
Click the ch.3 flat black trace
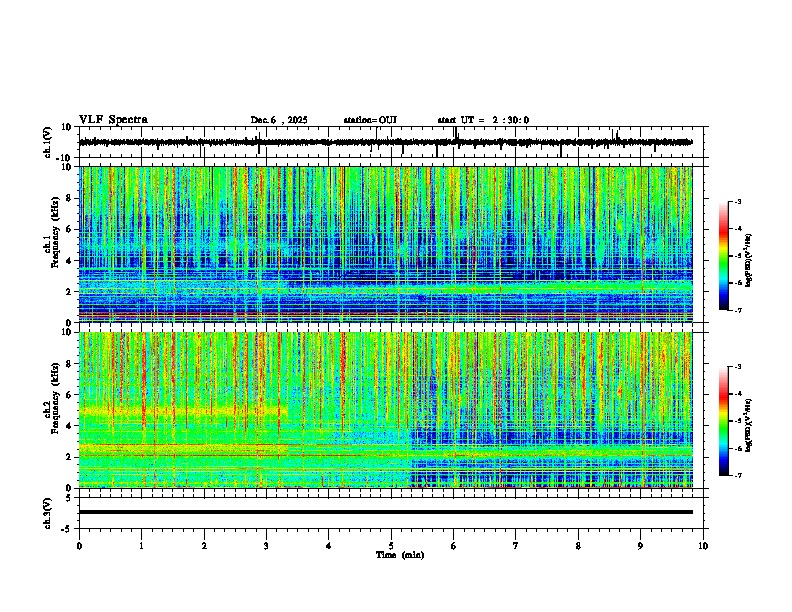385,512
